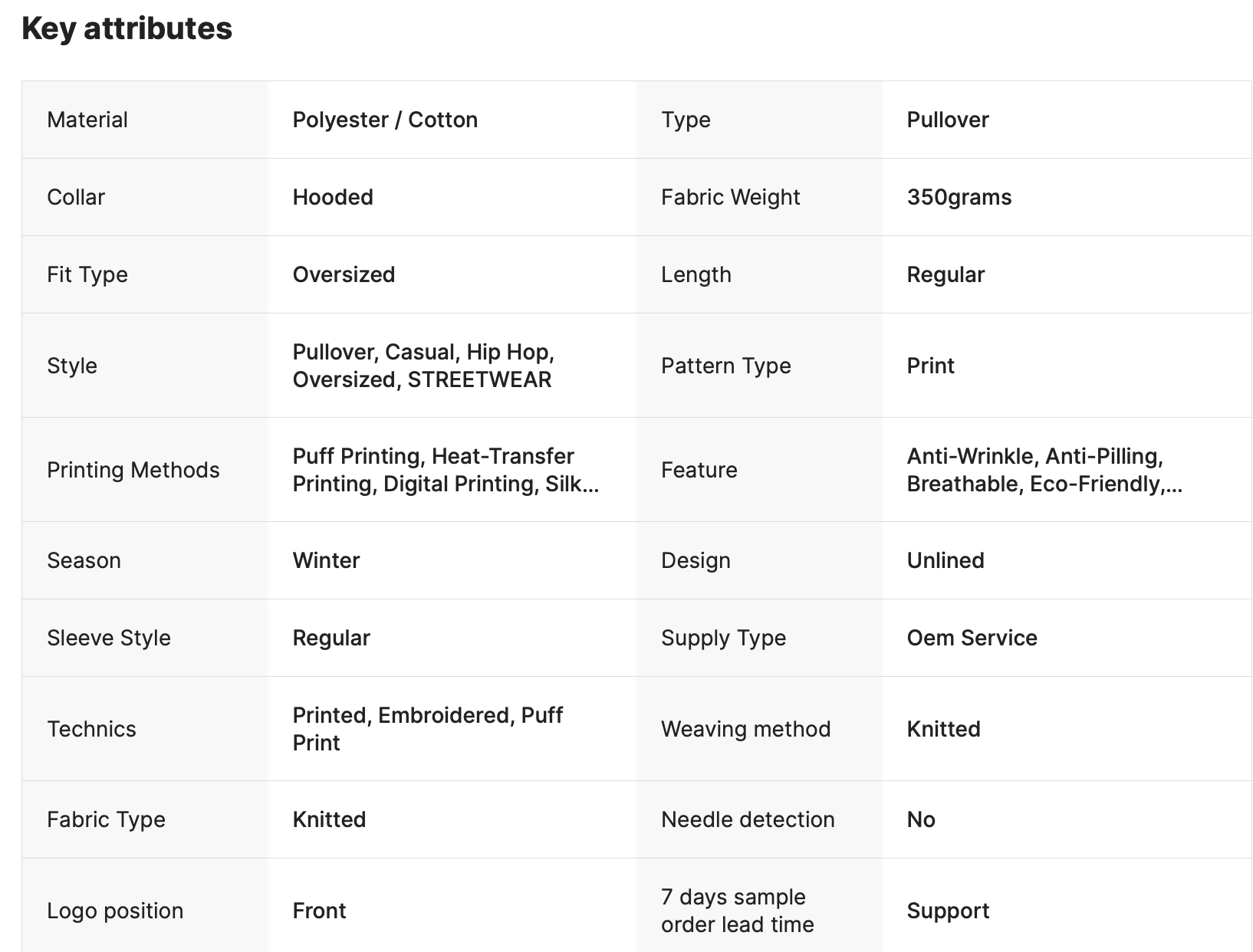Click the Oem Service supply type value

pyautogui.click(x=972, y=638)
